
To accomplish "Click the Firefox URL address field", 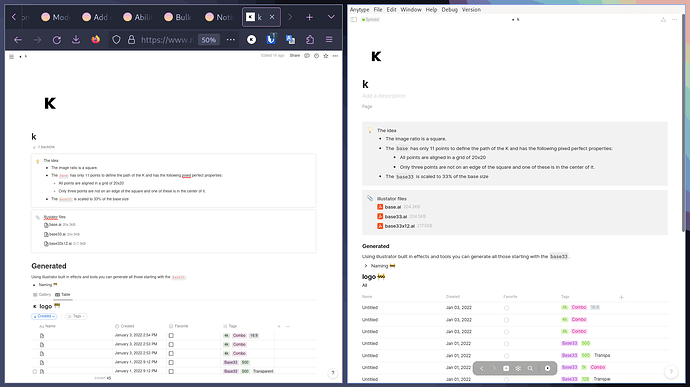I will pos(167,40).
